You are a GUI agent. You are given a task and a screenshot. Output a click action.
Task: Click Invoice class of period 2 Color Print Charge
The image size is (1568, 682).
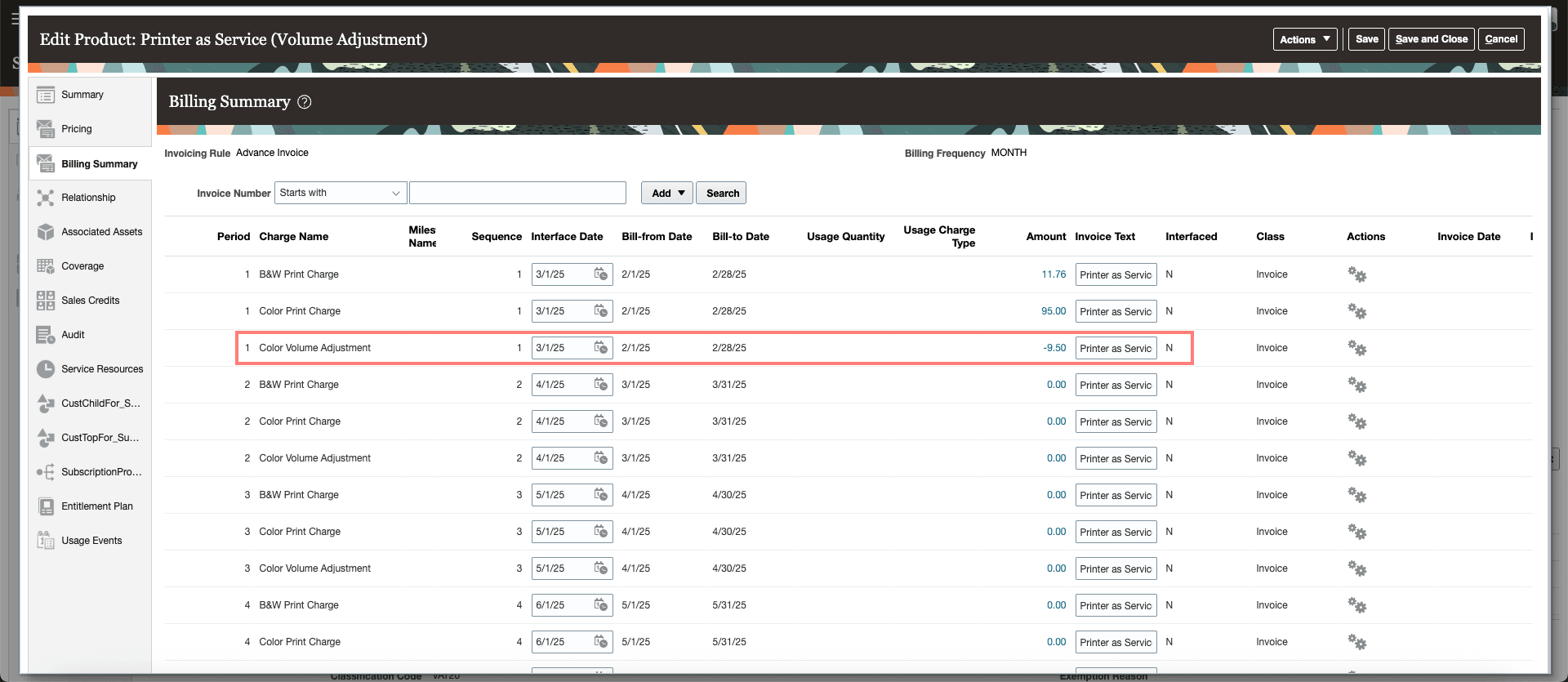(1272, 421)
